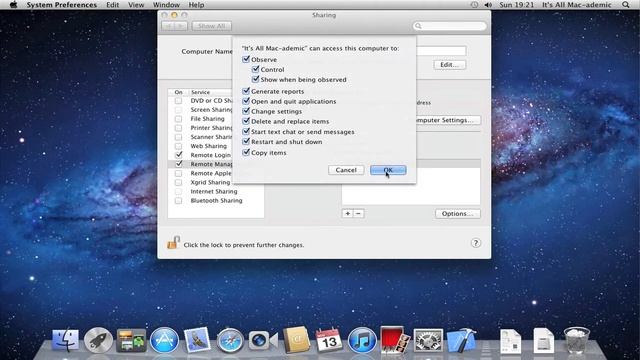Launch iTunes from the Dock
Viewport: 640px width, 360px height.
pos(362,340)
